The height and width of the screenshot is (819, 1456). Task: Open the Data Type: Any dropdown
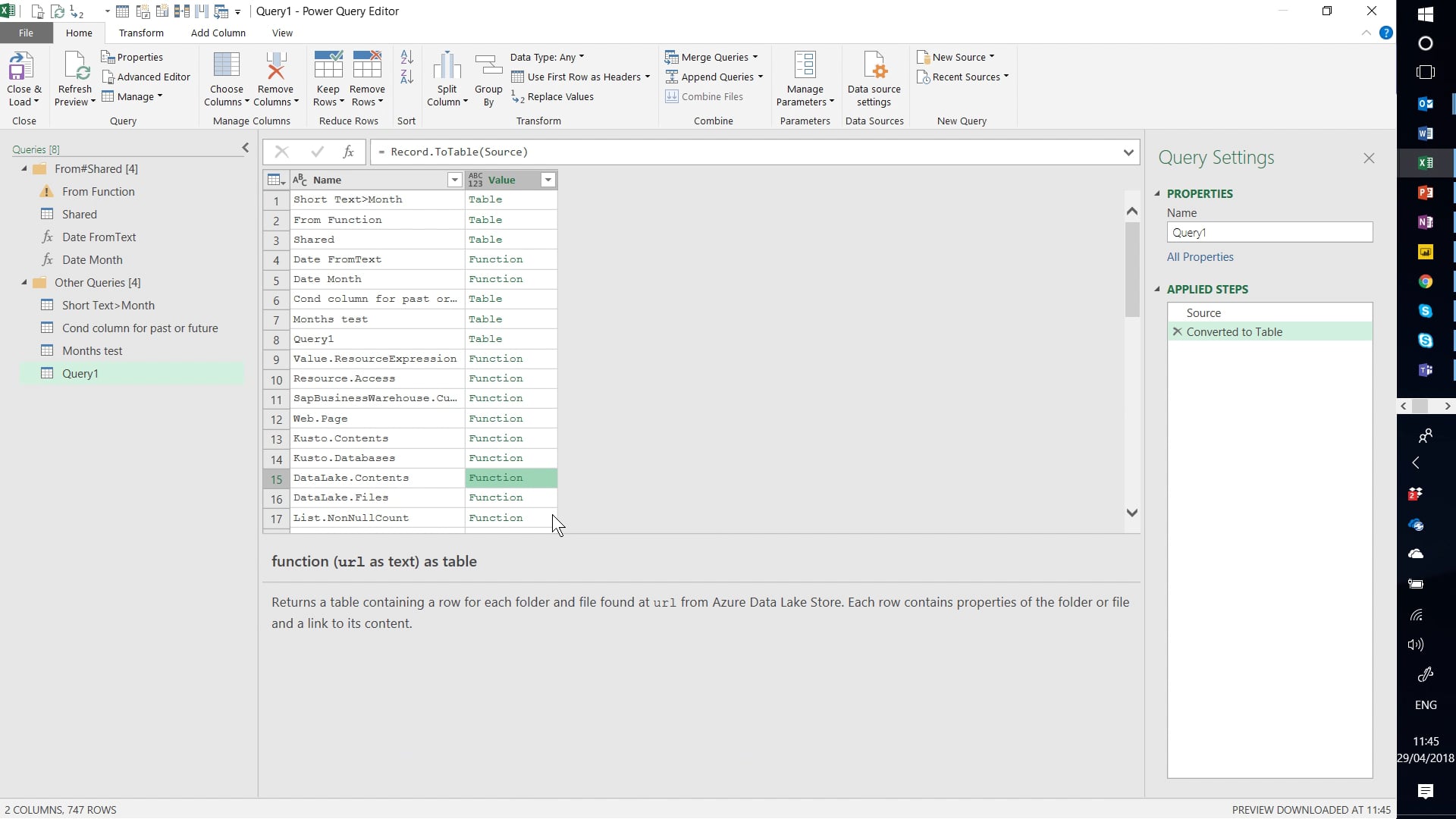click(x=547, y=57)
